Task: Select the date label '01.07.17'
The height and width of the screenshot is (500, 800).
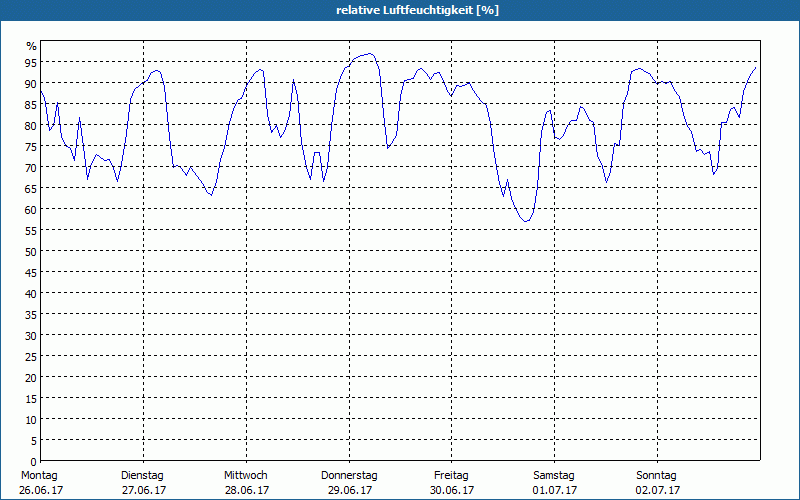Action: (x=555, y=490)
